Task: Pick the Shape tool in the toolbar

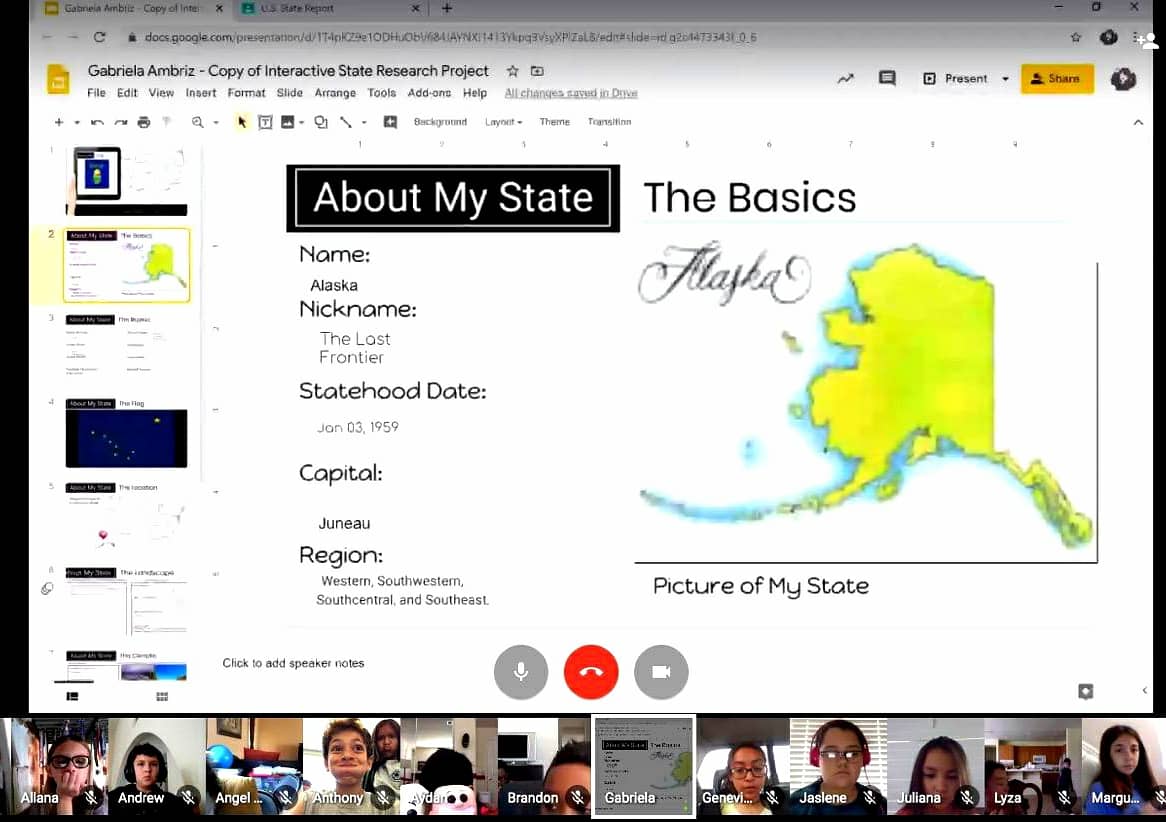Action: pos(321,122)
